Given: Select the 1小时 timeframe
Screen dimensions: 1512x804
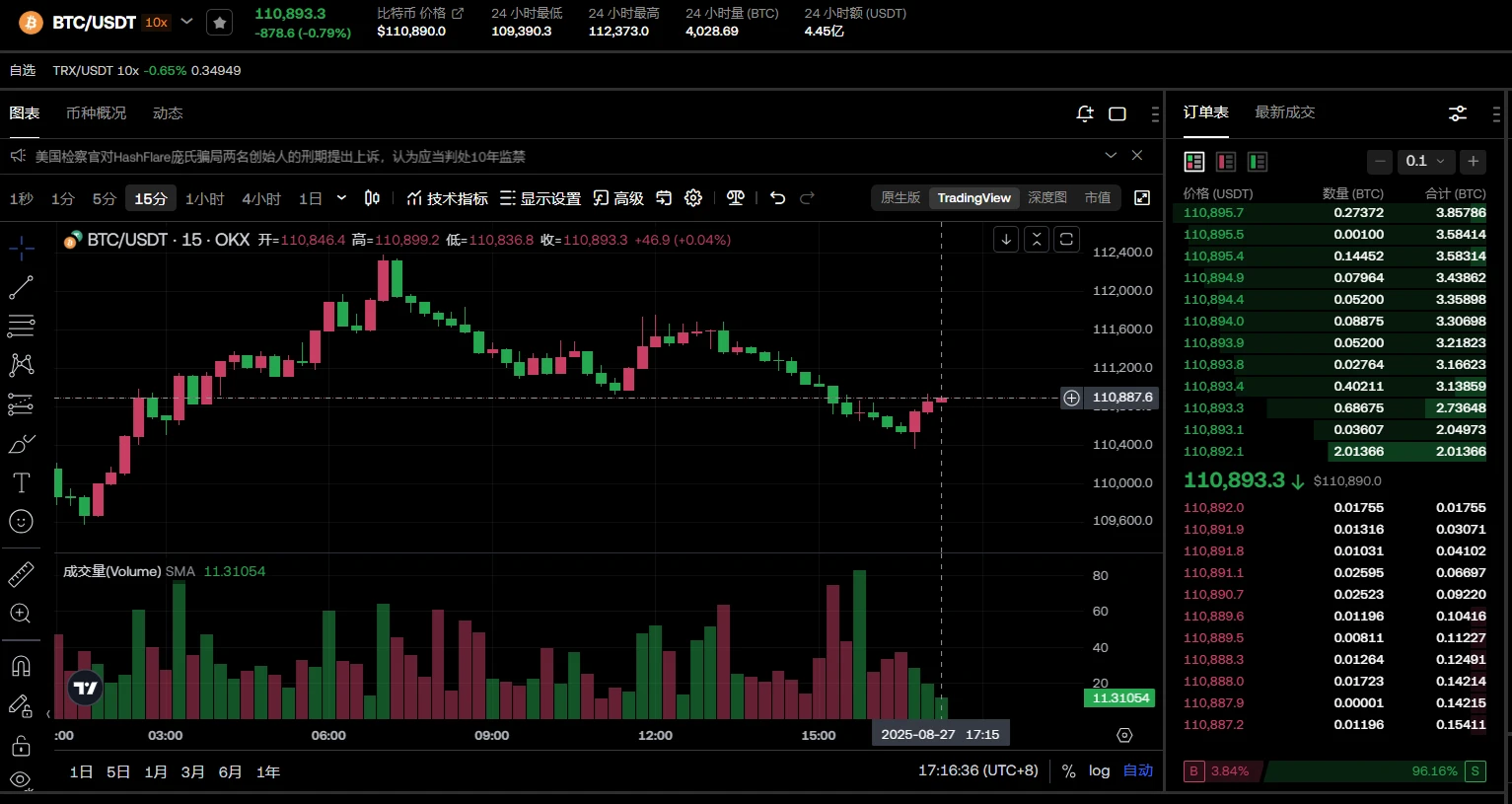Looking at the screenshot, I should point(204,198).
